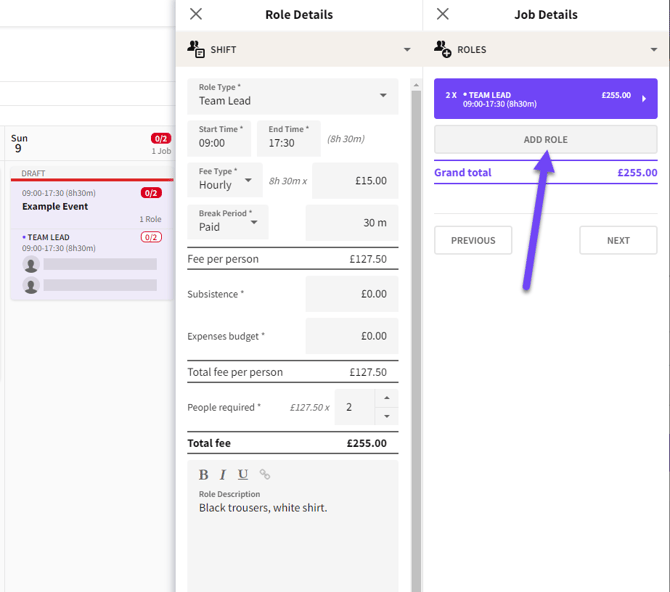
Task: Click the ADD ROLE button
Action: click(x=546, y=139)
